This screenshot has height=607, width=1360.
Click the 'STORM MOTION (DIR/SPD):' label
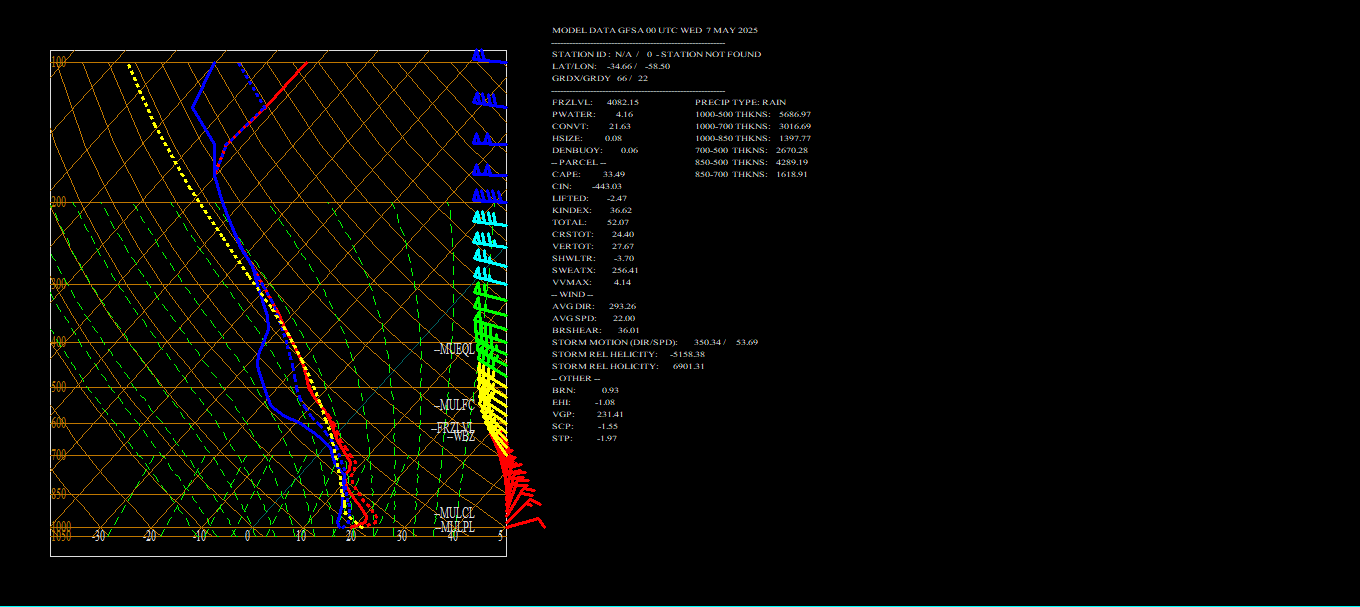click(x=614, y=342)
